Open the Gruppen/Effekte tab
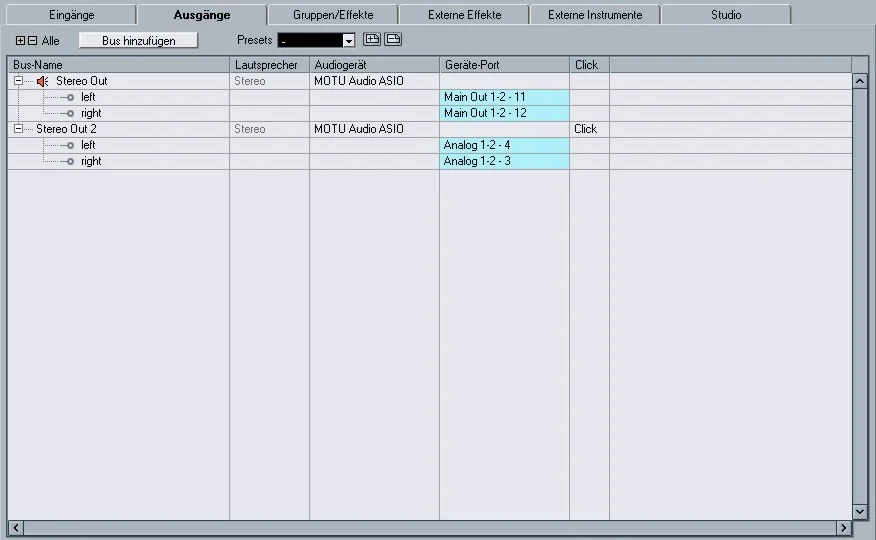 [x=333, y=15]
